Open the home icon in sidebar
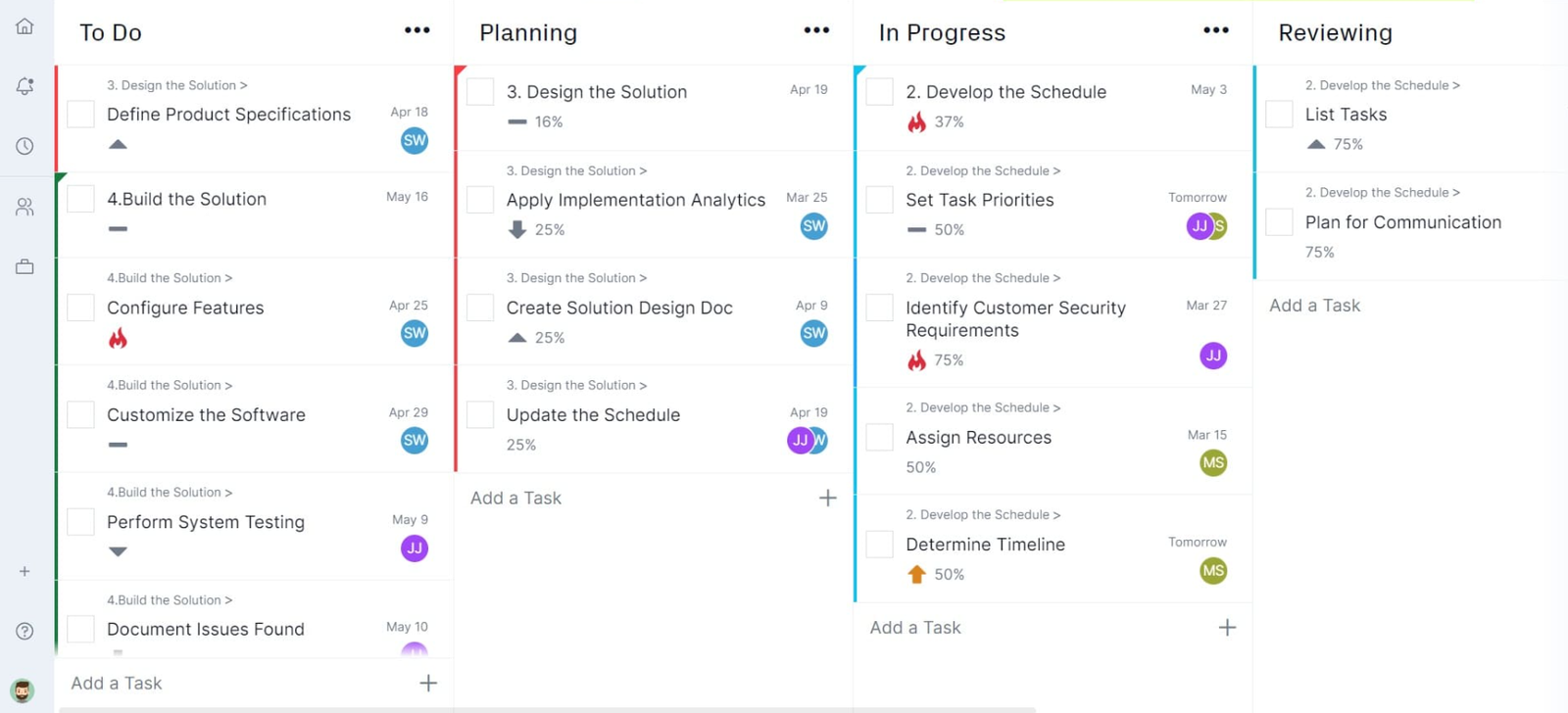 click(24, 26)
